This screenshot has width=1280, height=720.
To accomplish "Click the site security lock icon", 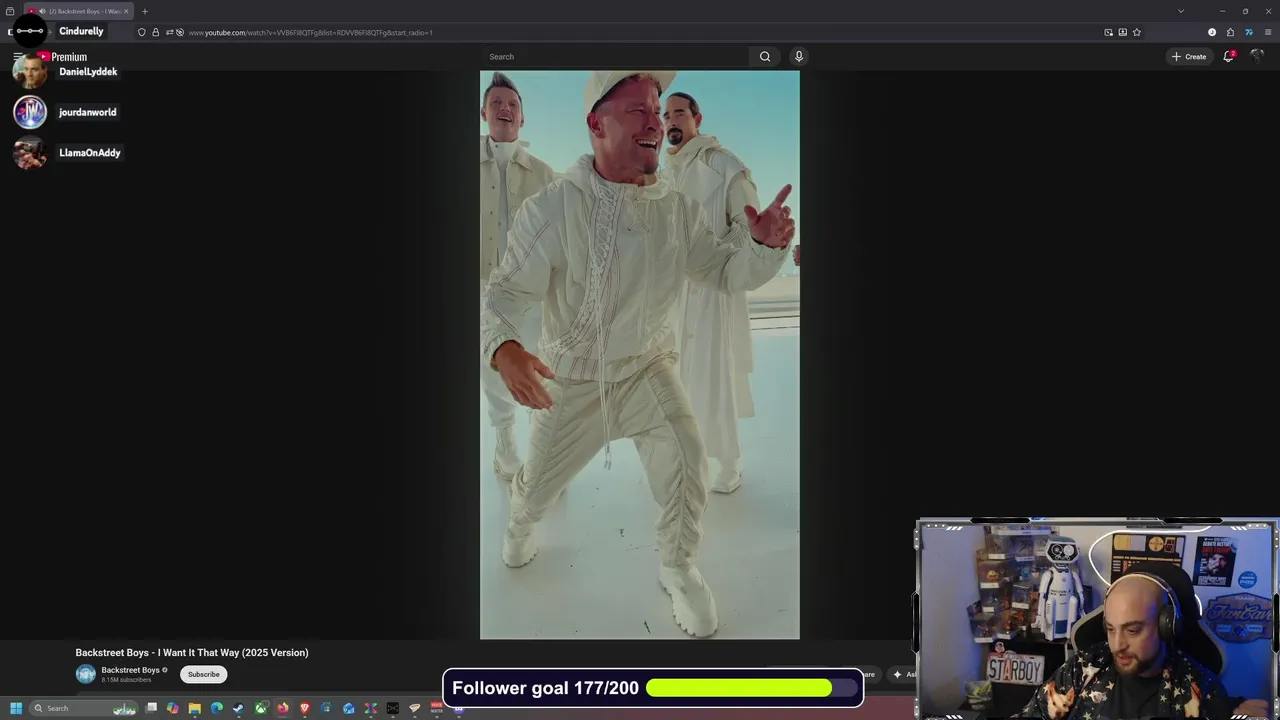I will pos(155,32).
